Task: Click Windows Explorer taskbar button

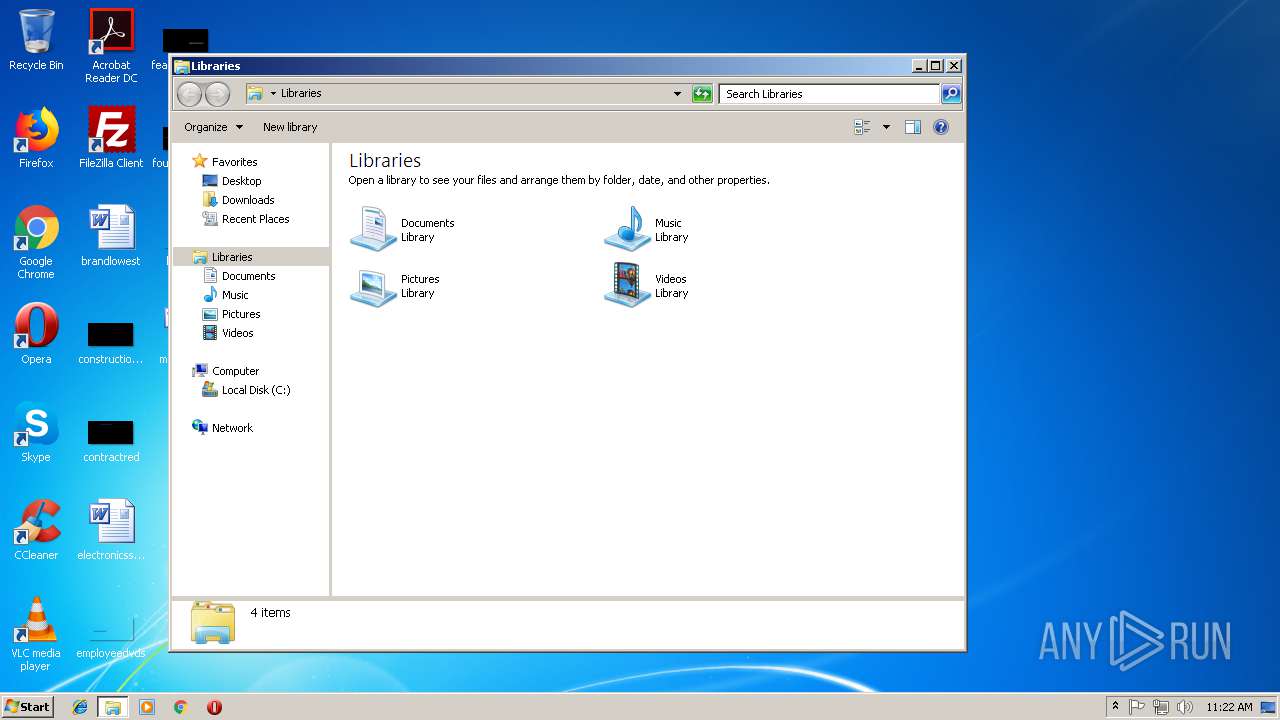Action: [113, 707]
